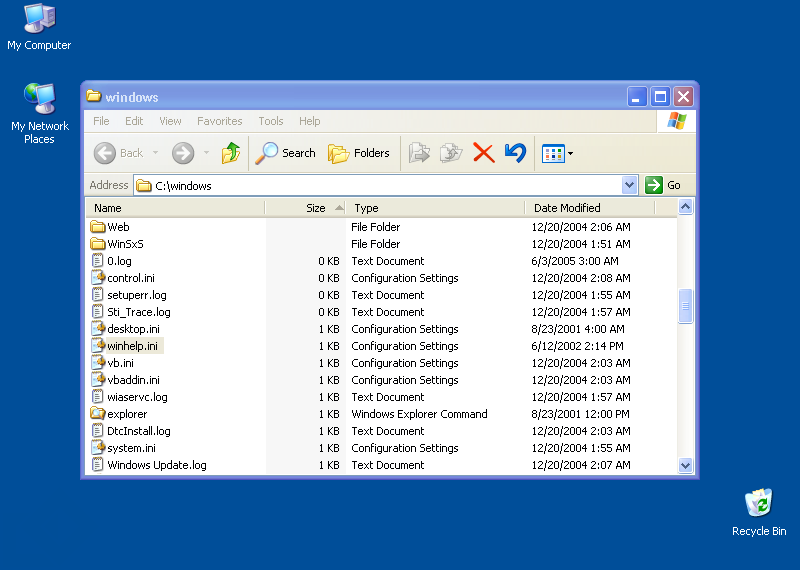This screenshot has height=570, width=800.
Task: Click the blue Undo icon
Action: point(515,153)
